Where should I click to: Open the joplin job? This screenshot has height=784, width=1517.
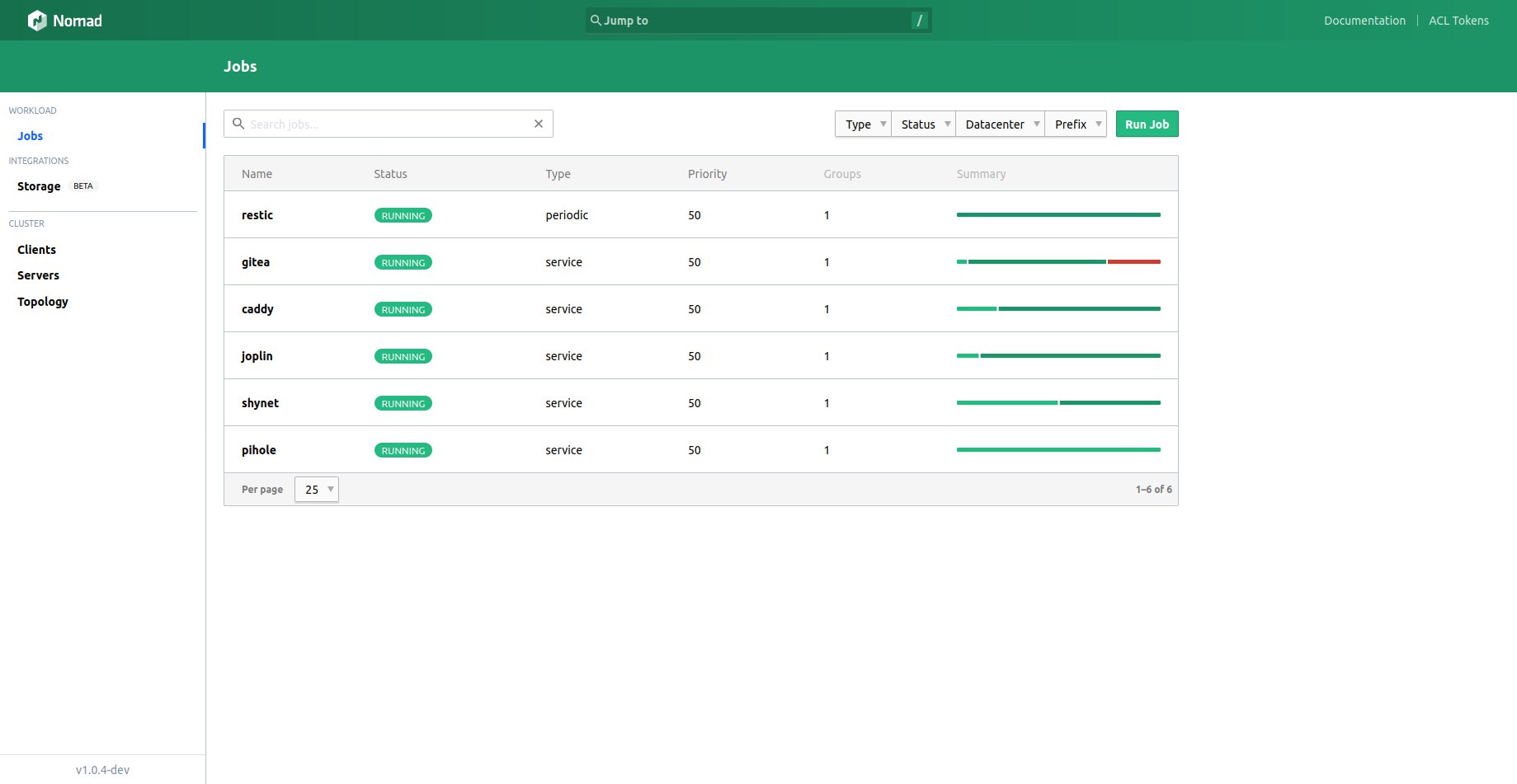point(257,356)
